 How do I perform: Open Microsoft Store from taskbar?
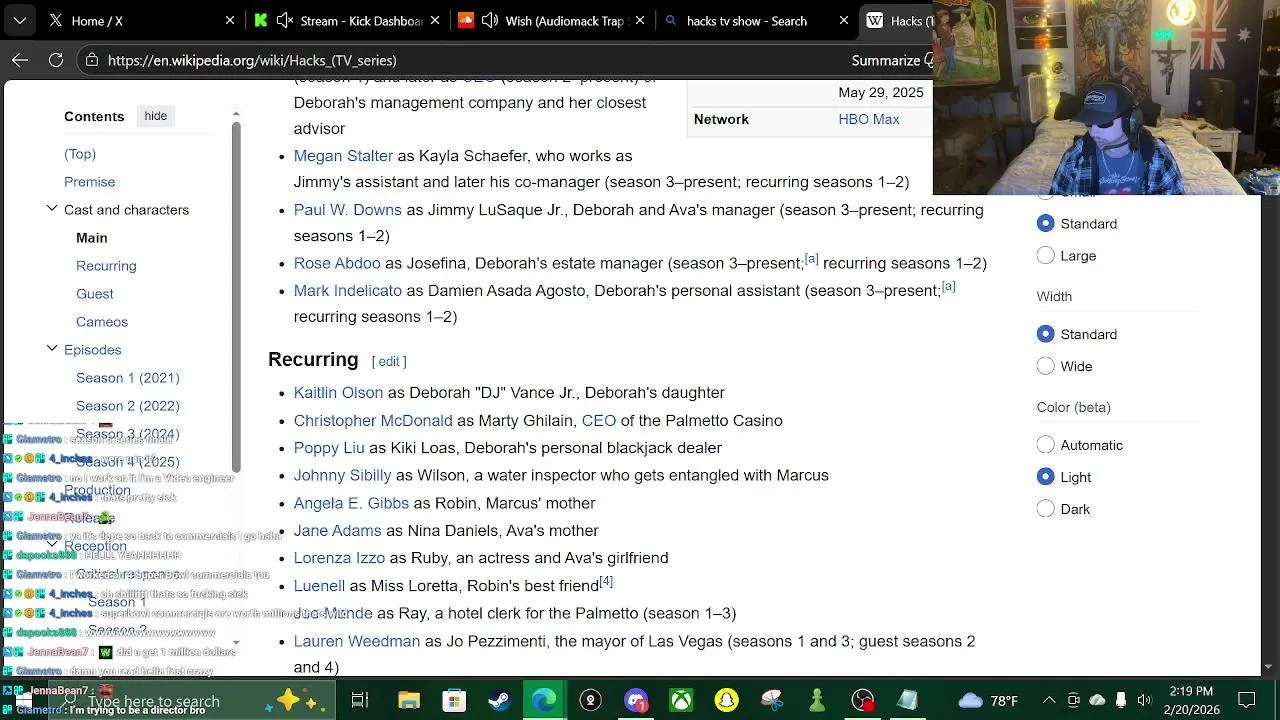(x=454, y=700)
